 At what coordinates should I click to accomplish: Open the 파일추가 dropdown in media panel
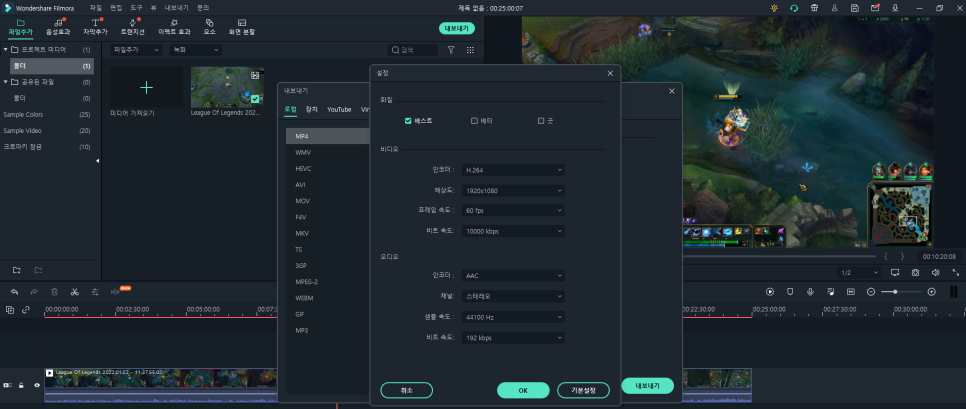click(136, 50)
